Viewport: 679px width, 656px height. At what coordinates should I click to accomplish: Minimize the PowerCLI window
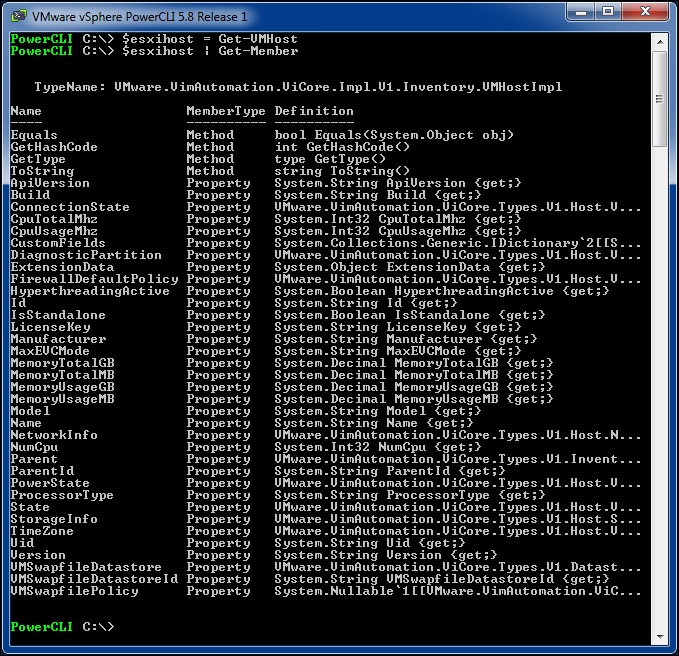580,12
